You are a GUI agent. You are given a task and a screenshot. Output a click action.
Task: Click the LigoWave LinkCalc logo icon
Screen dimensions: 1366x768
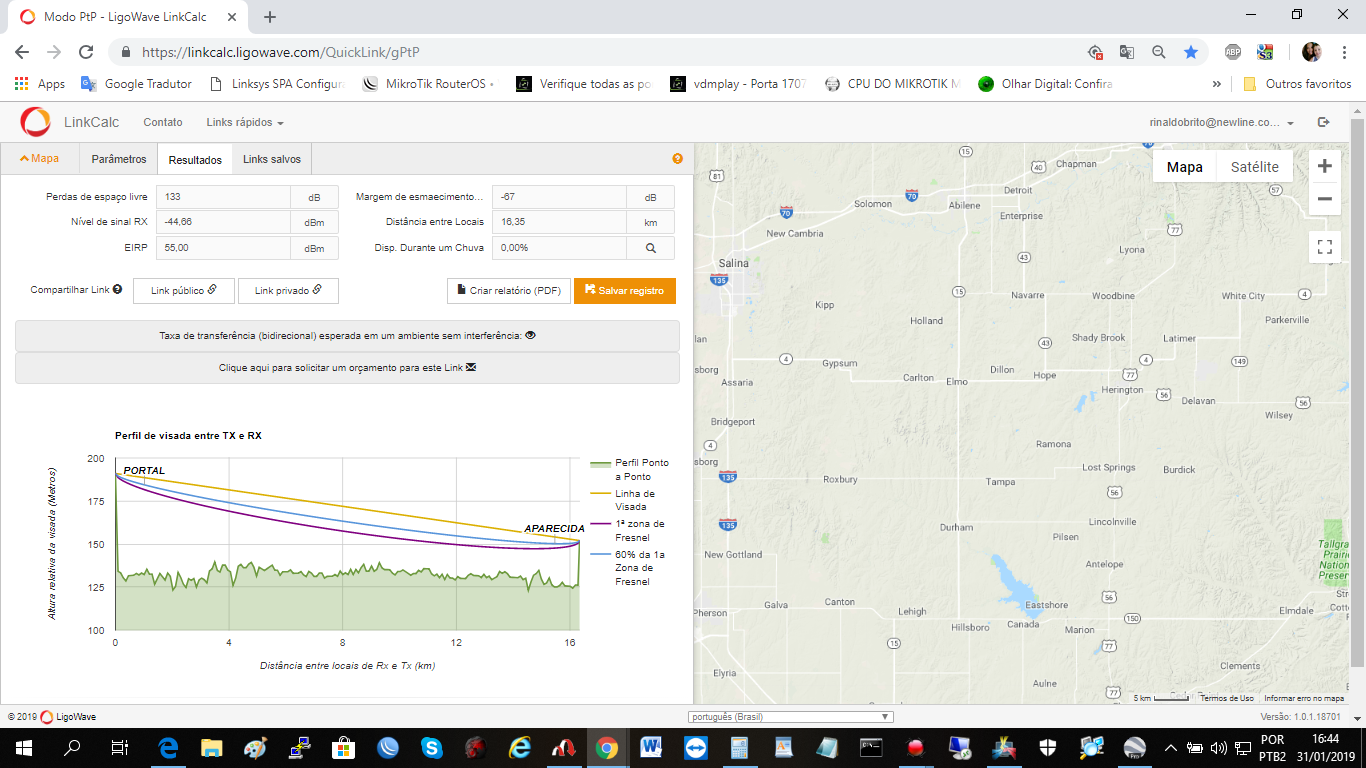[x=35, y=122]
